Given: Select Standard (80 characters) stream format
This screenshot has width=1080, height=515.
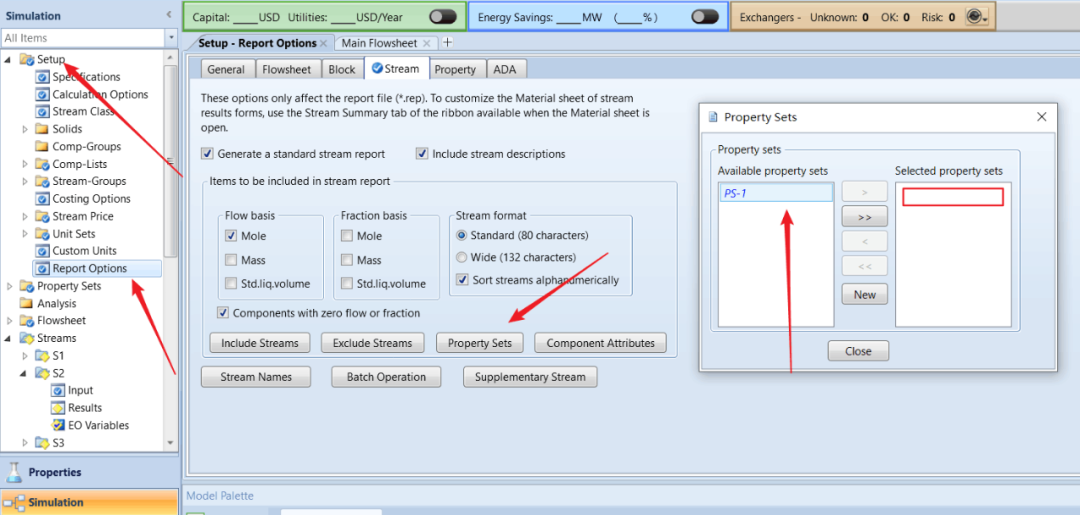Looking at the screenshot, I should click(x=462, y=235).
